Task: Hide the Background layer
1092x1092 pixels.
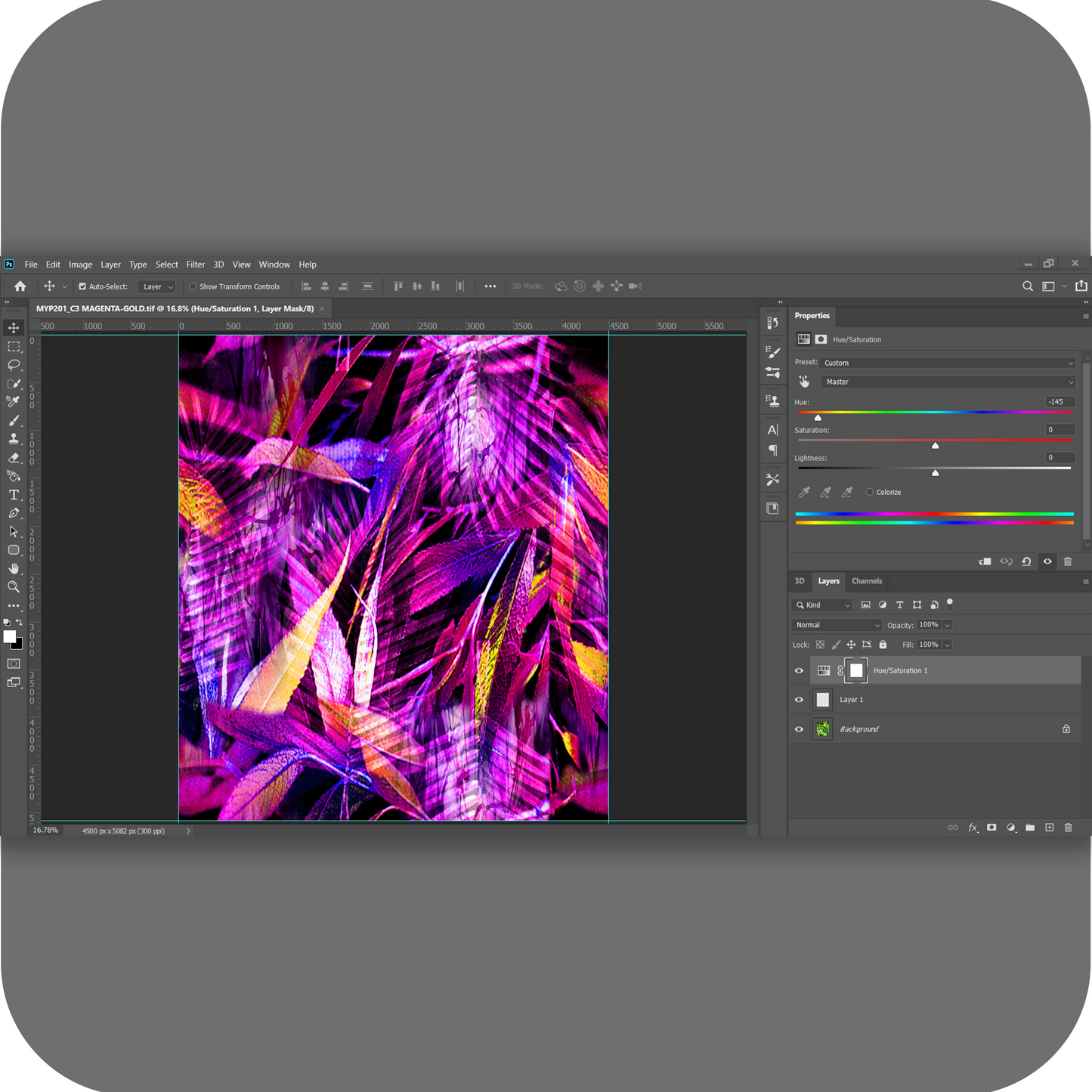Action: point(799,729)
